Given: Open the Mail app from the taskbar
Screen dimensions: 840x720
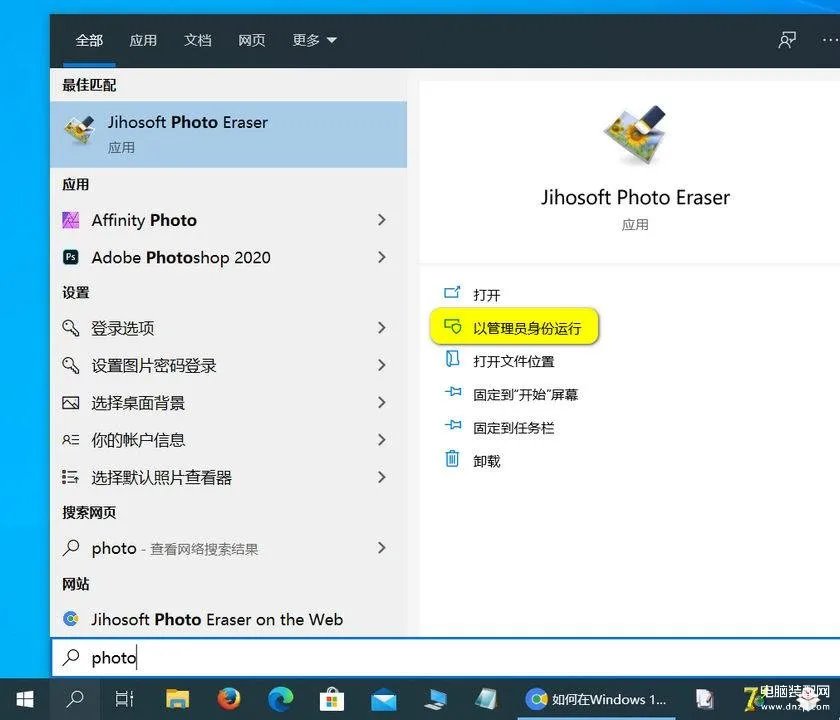Looking at the screenshot, I should point(383,699).
